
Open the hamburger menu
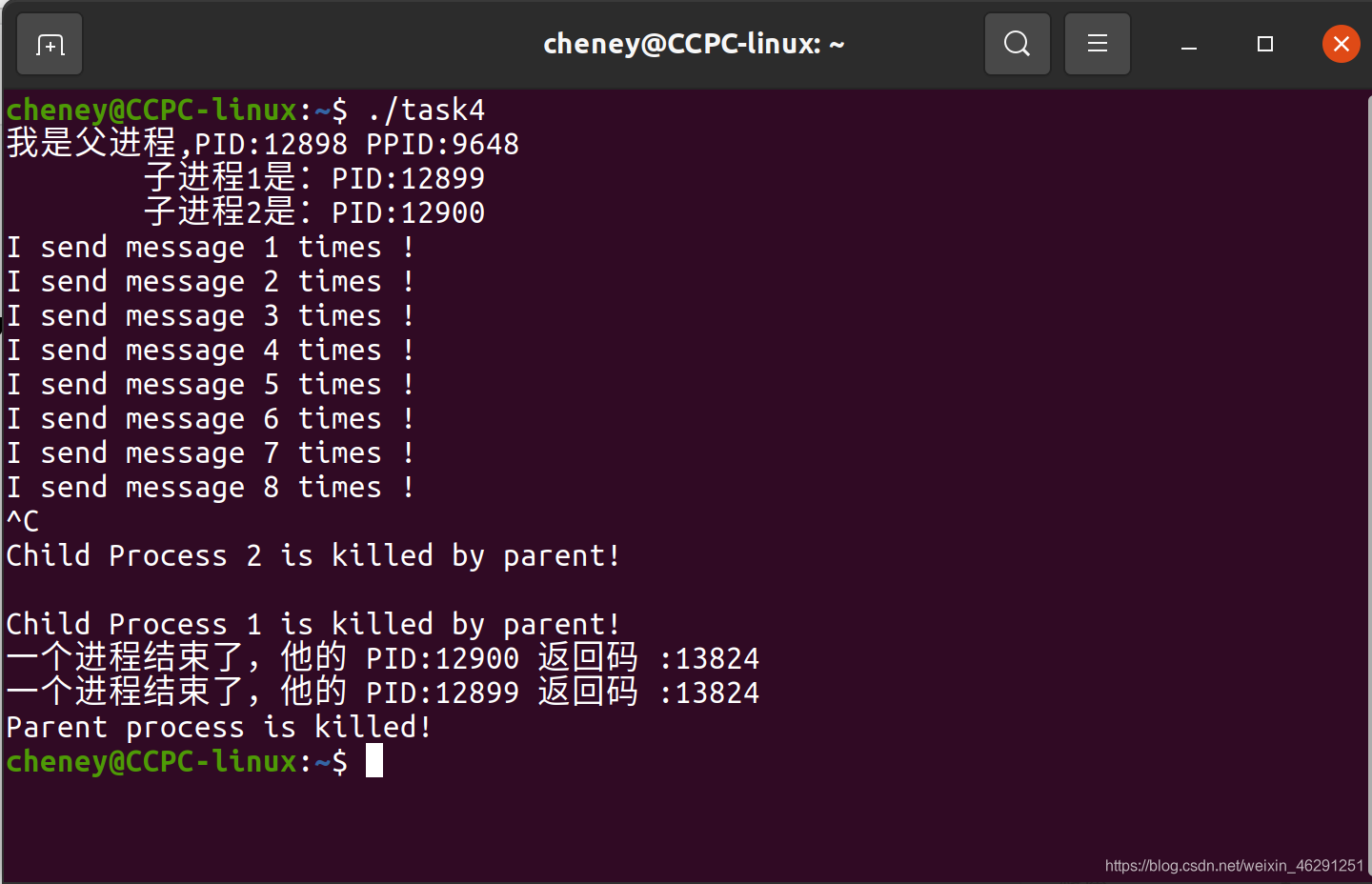(x=1097, y=44)
